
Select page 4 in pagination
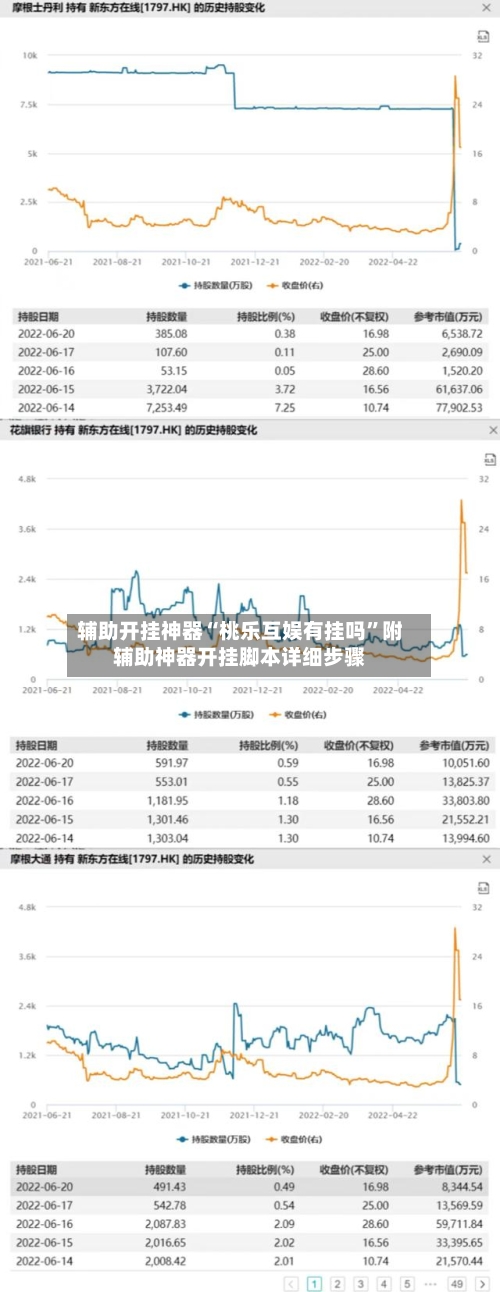[x=384, y=1283]
